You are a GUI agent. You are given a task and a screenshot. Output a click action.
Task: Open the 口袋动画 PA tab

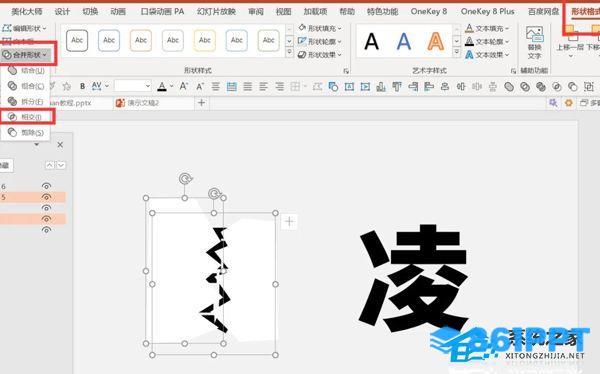pyautogui.click(x=162, y=12)
